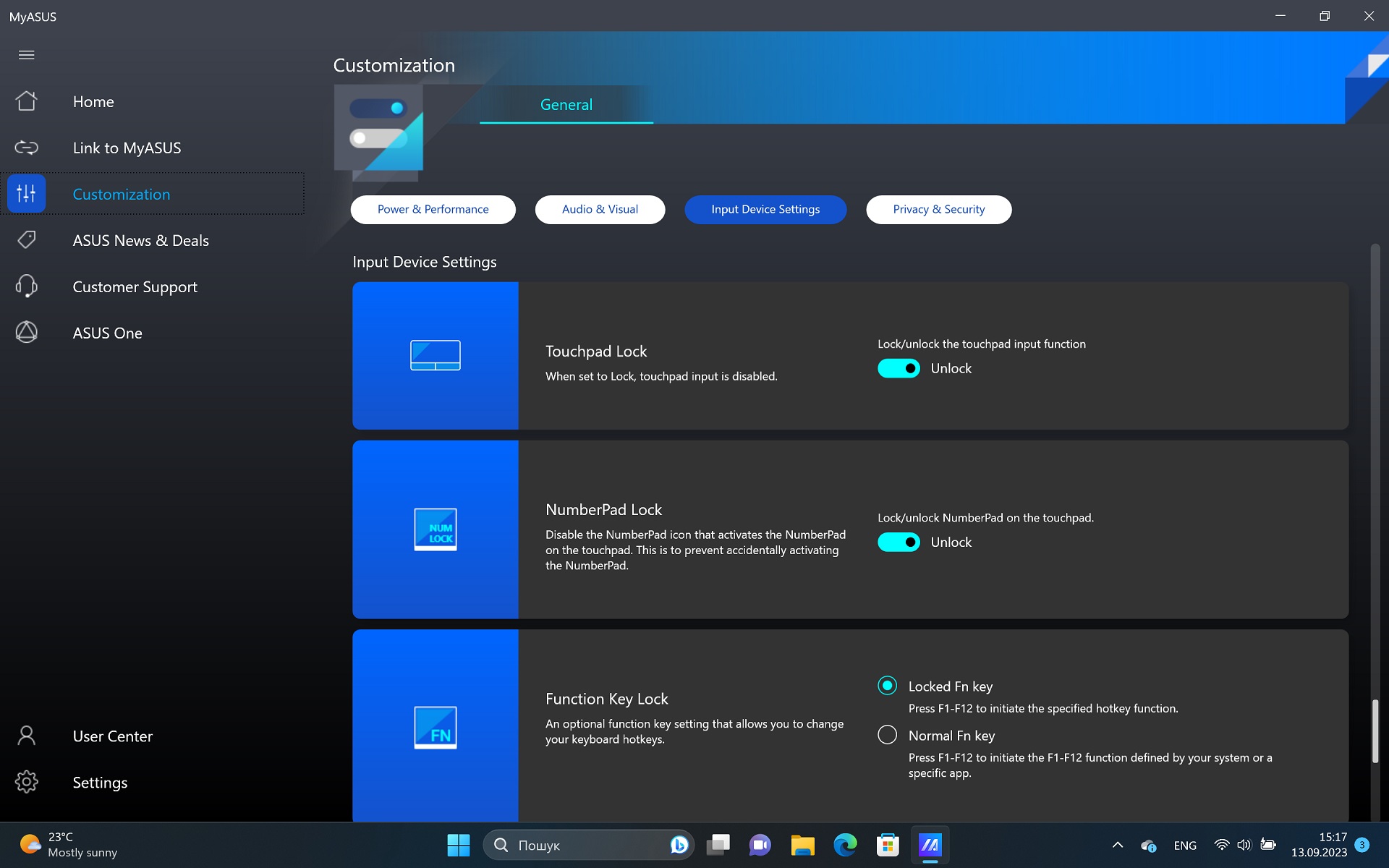
Task: Click the 'NumberPad Lock' heading
Action: pyautogui.click(x=604, y=510)
